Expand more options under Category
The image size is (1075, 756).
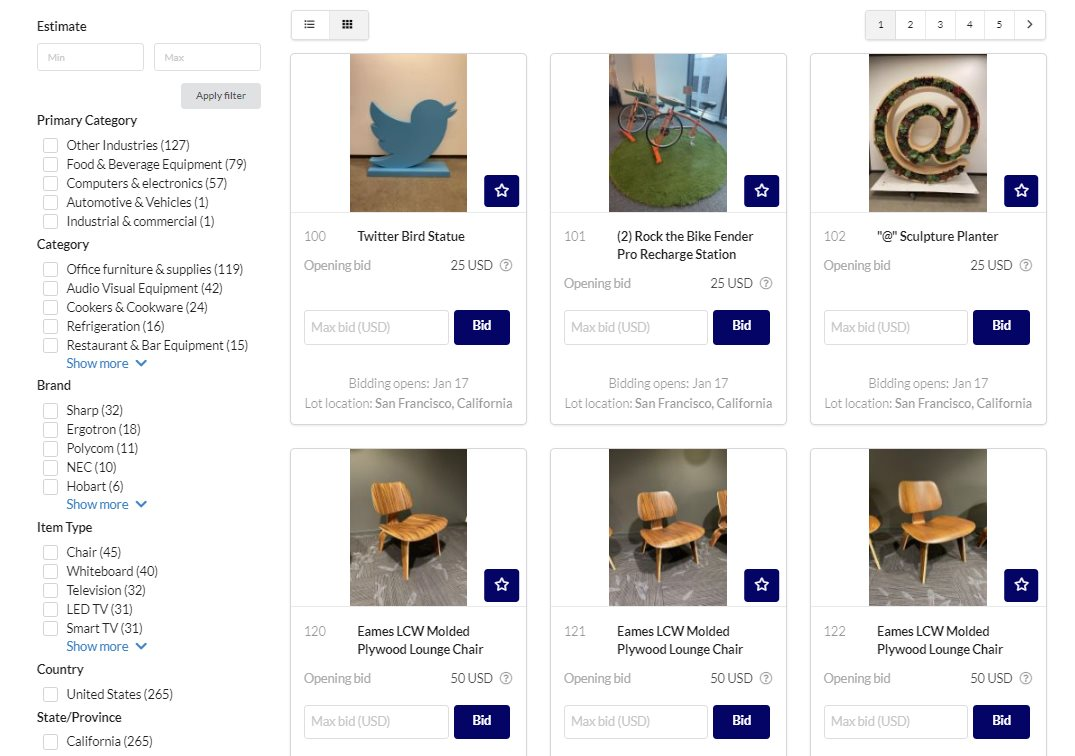point(106,364)
